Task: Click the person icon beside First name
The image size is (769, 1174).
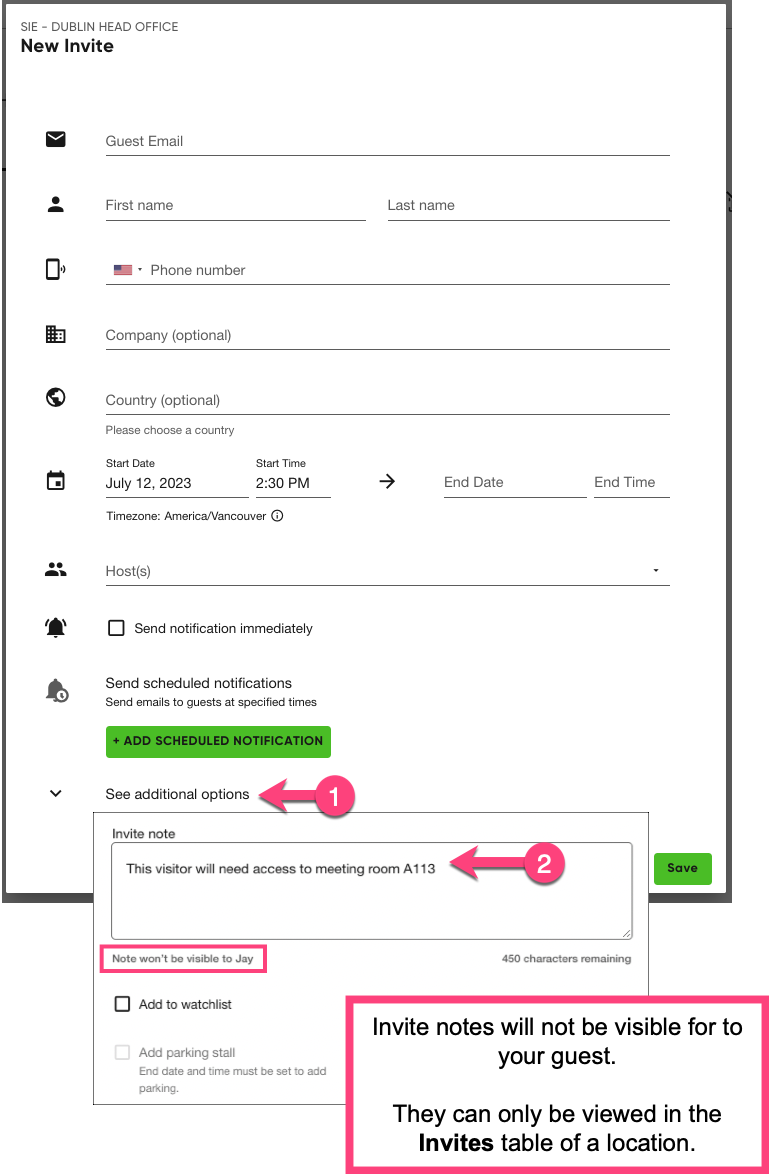Action: 56,205
